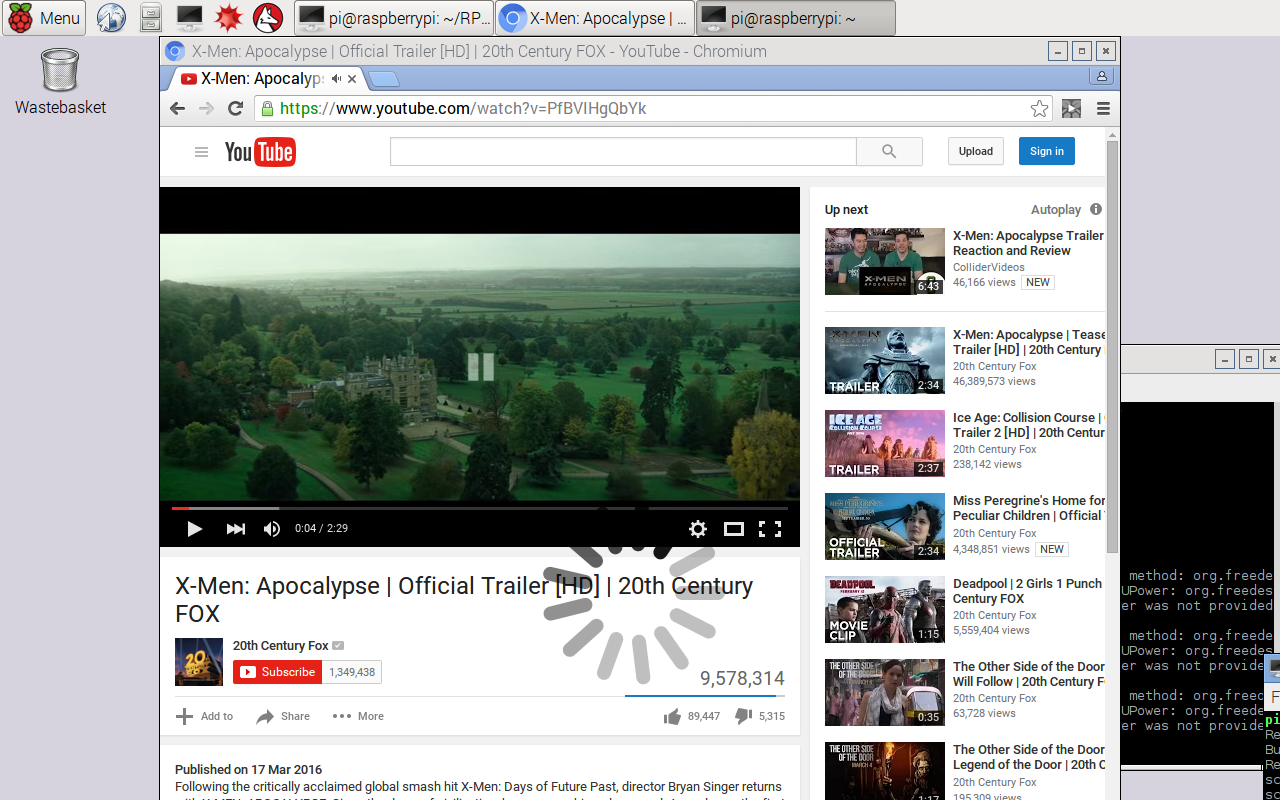Click the Sign in button
Viewport: 1280px width, 800px height.
tap(1047, 152)
